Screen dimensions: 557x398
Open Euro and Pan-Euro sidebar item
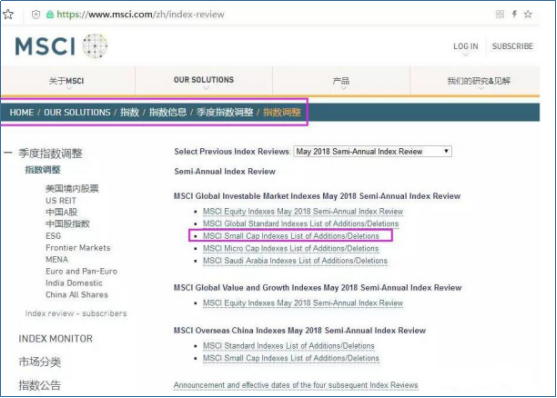(x=81, y=271)
